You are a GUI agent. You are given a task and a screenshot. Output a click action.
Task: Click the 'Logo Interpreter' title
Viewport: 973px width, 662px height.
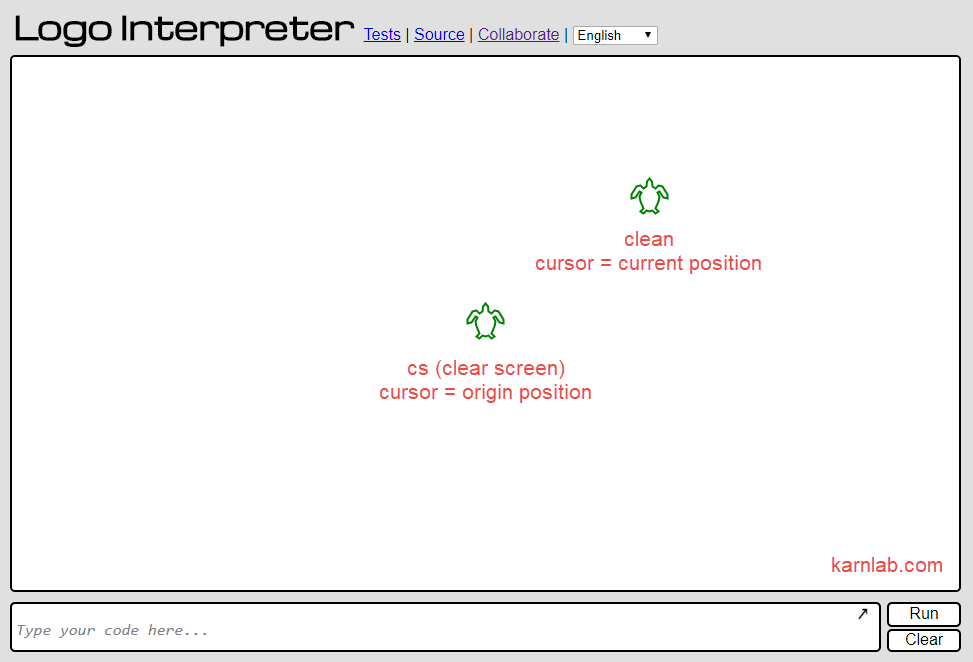click(x=184, y=29)
